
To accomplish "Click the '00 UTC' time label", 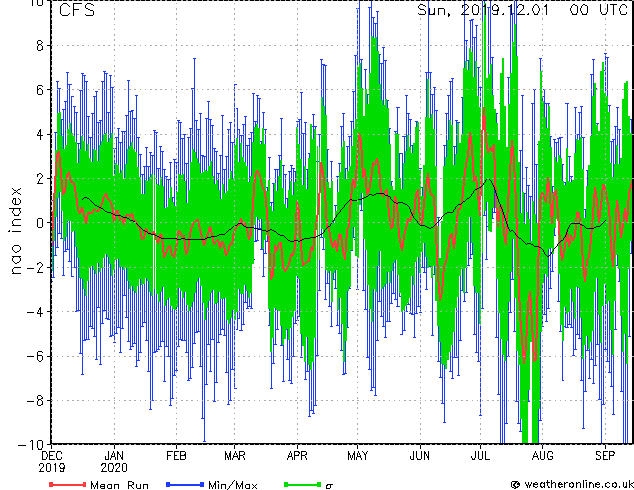I will (599, 10).
